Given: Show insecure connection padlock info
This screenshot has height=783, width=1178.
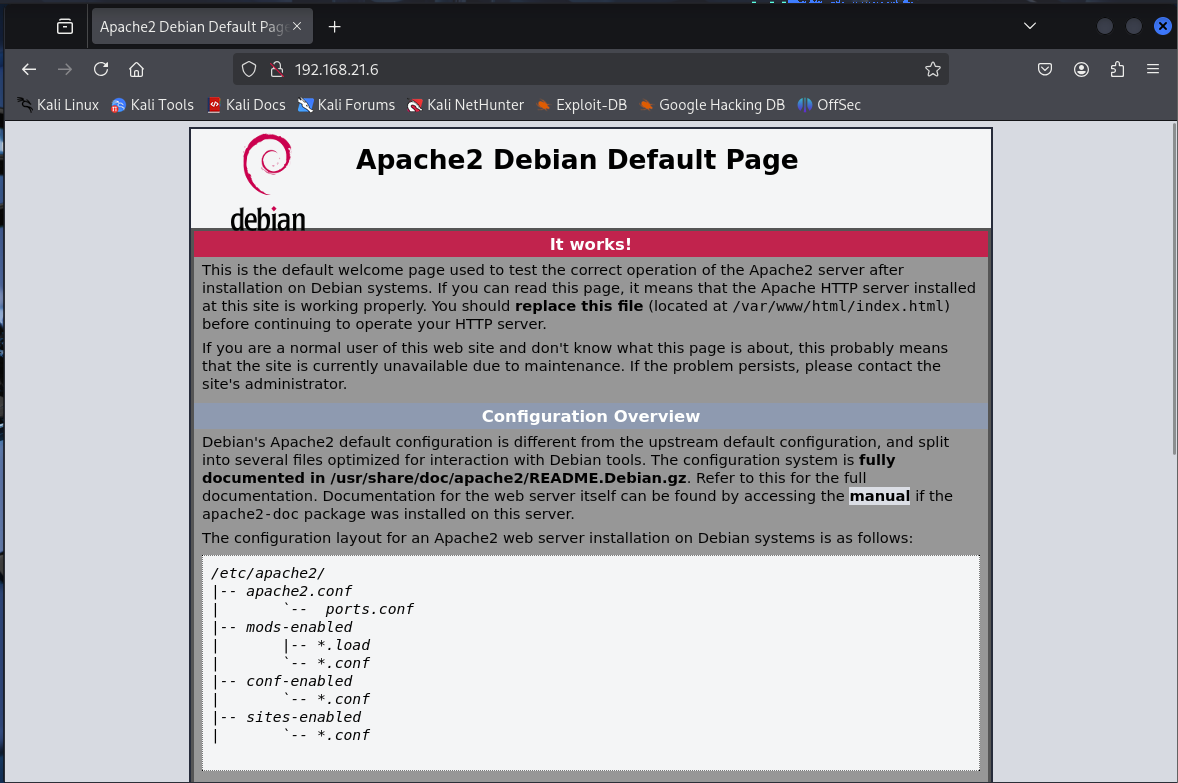Looking at the screenshot, I should 276,69.
